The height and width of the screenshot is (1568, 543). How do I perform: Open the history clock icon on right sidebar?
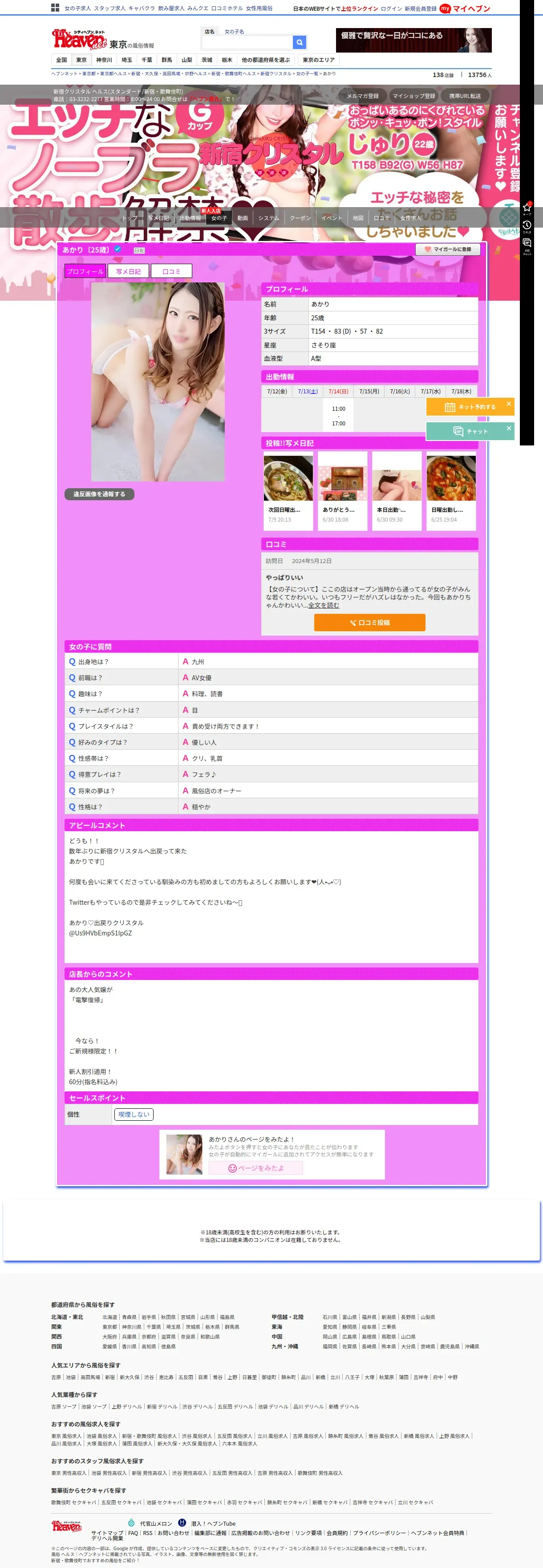tap(527, 226)
